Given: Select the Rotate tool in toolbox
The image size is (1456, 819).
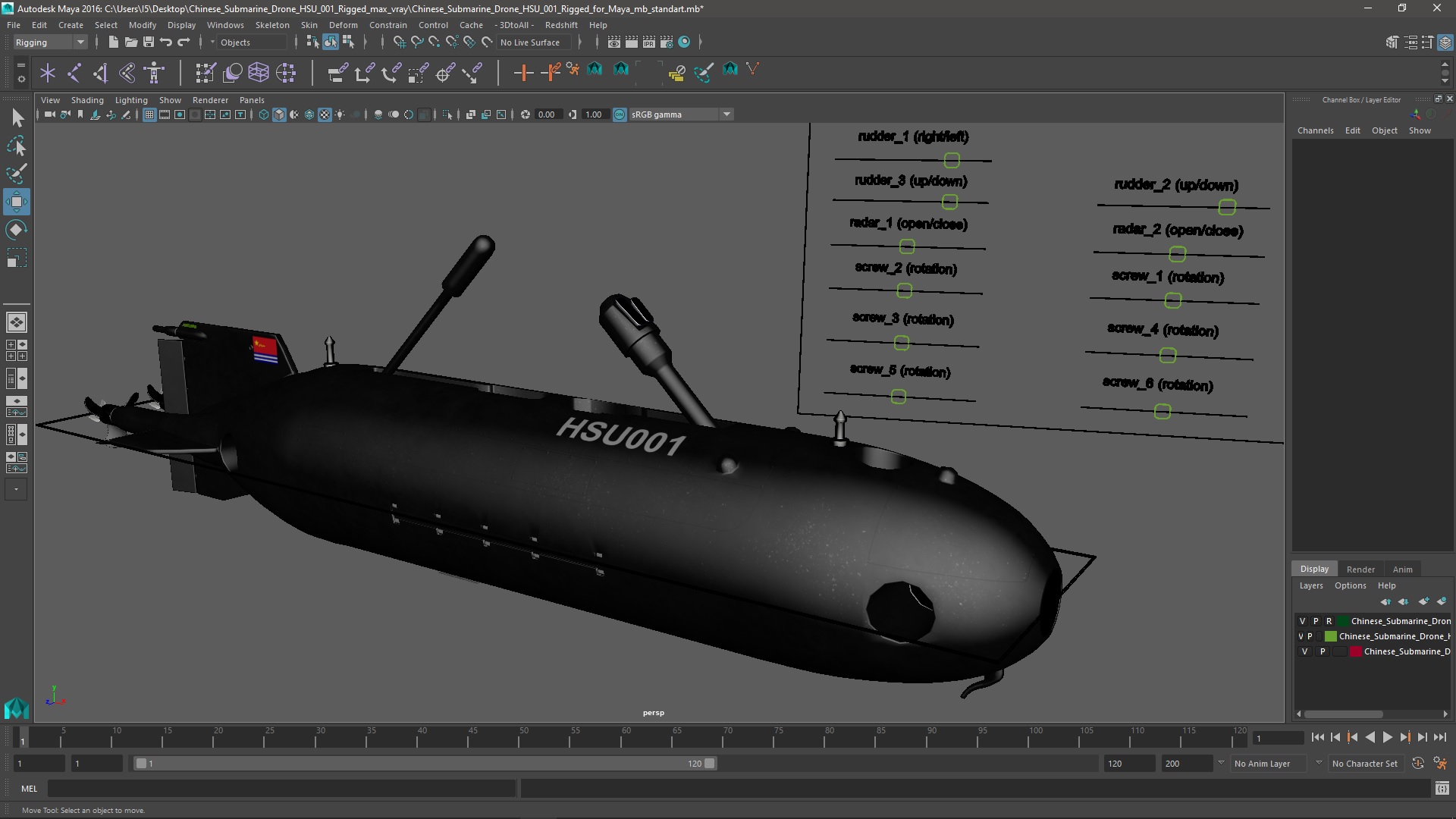Looking at the screenshot, I should pos(16,230).
